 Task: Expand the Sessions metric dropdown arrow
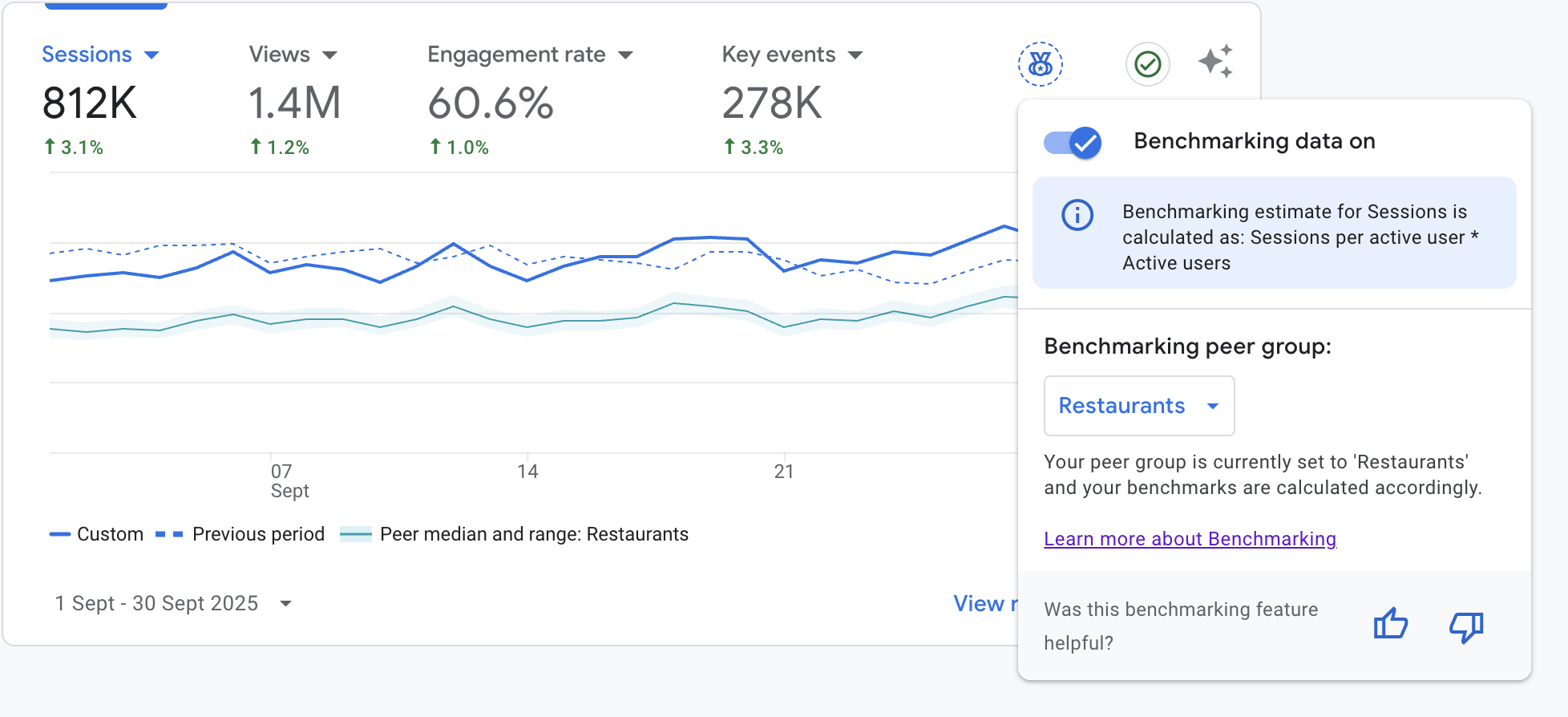click(x=152, y=55)
